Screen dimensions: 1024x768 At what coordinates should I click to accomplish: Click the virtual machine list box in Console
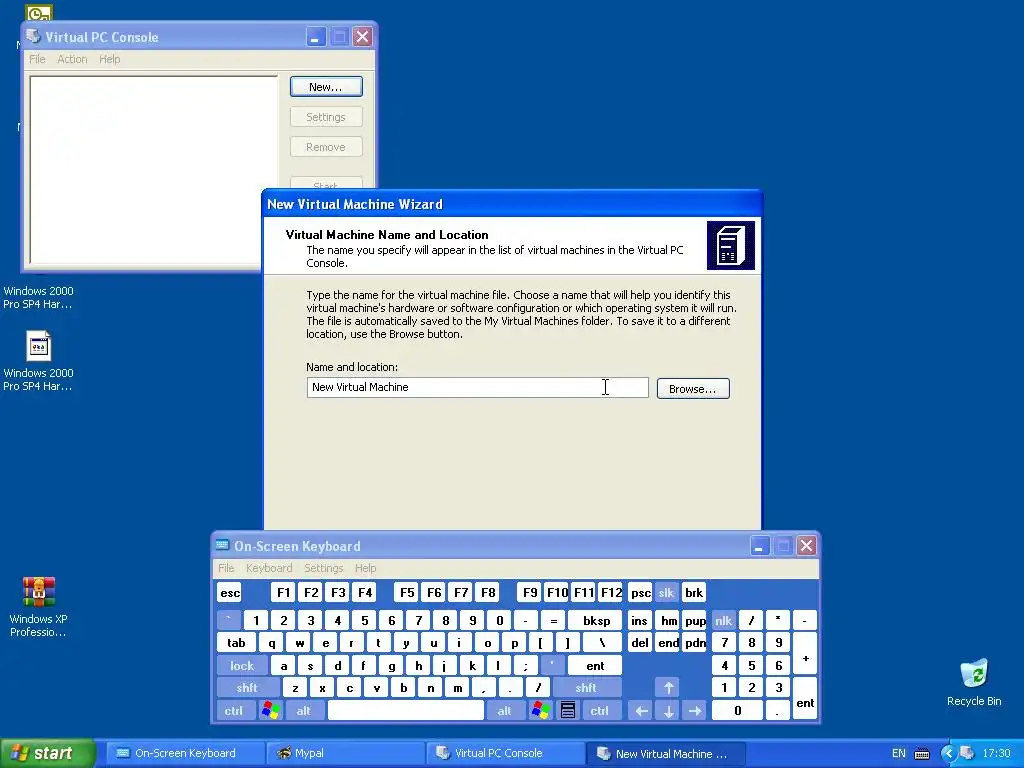coord(153,170)
